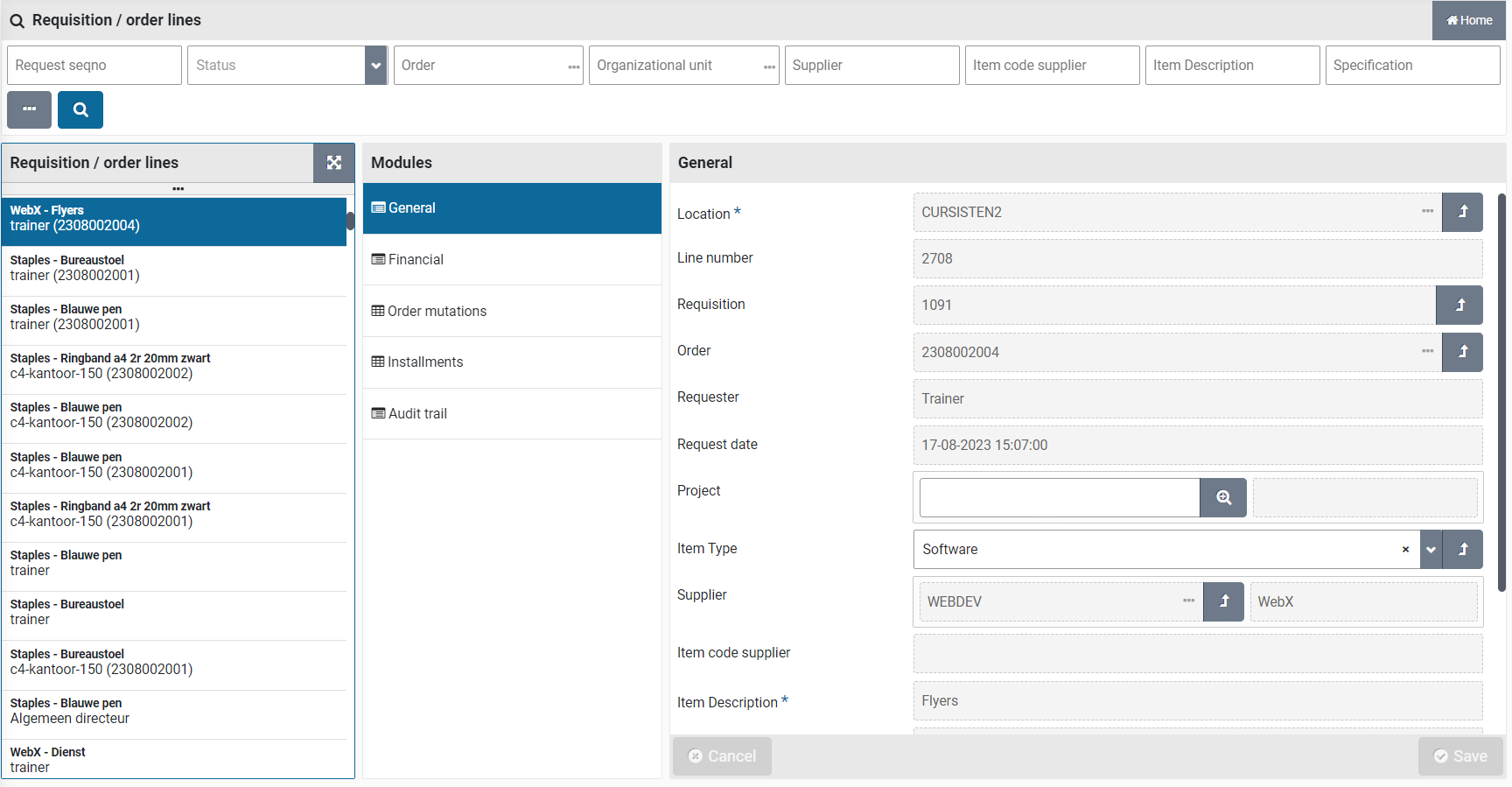The width and height of the screenshot is (1512, 787).
Task: Expand the Item Type dropdown arrow
Action: (x=1431, y=550)
